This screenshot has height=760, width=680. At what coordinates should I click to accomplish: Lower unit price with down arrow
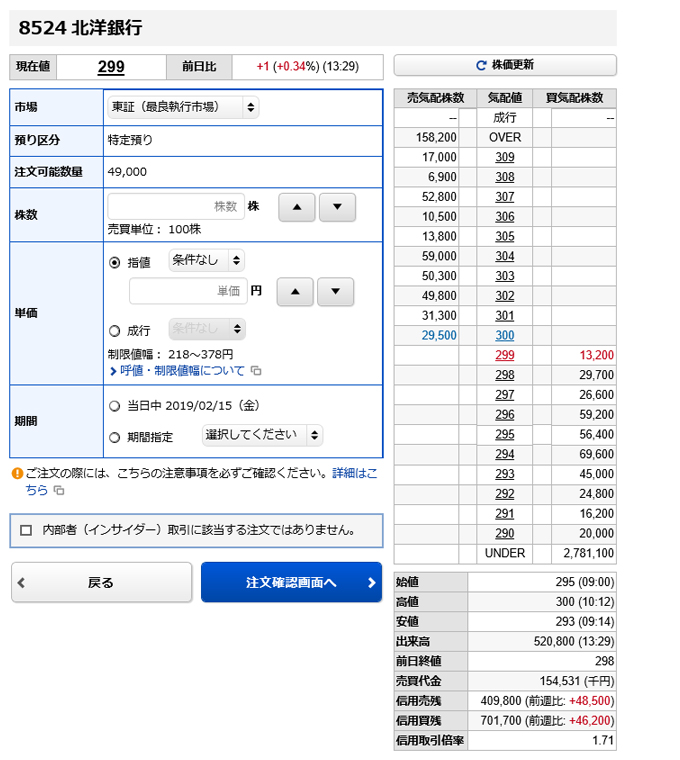[335, 292]
